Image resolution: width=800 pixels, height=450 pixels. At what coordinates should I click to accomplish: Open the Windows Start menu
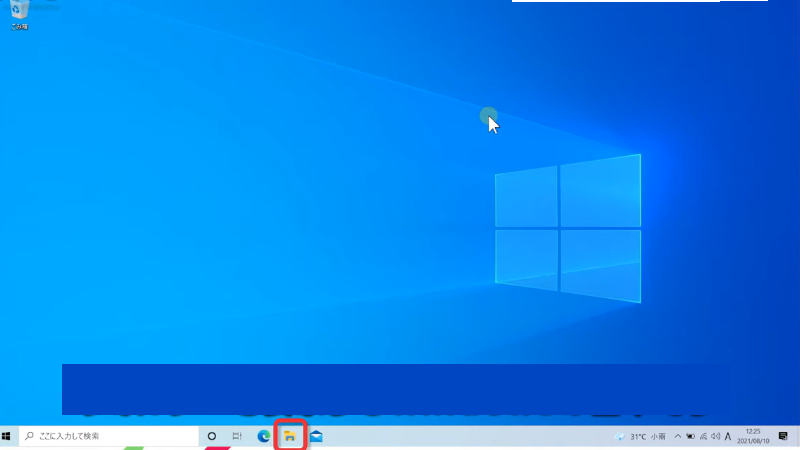coord(6,436)
